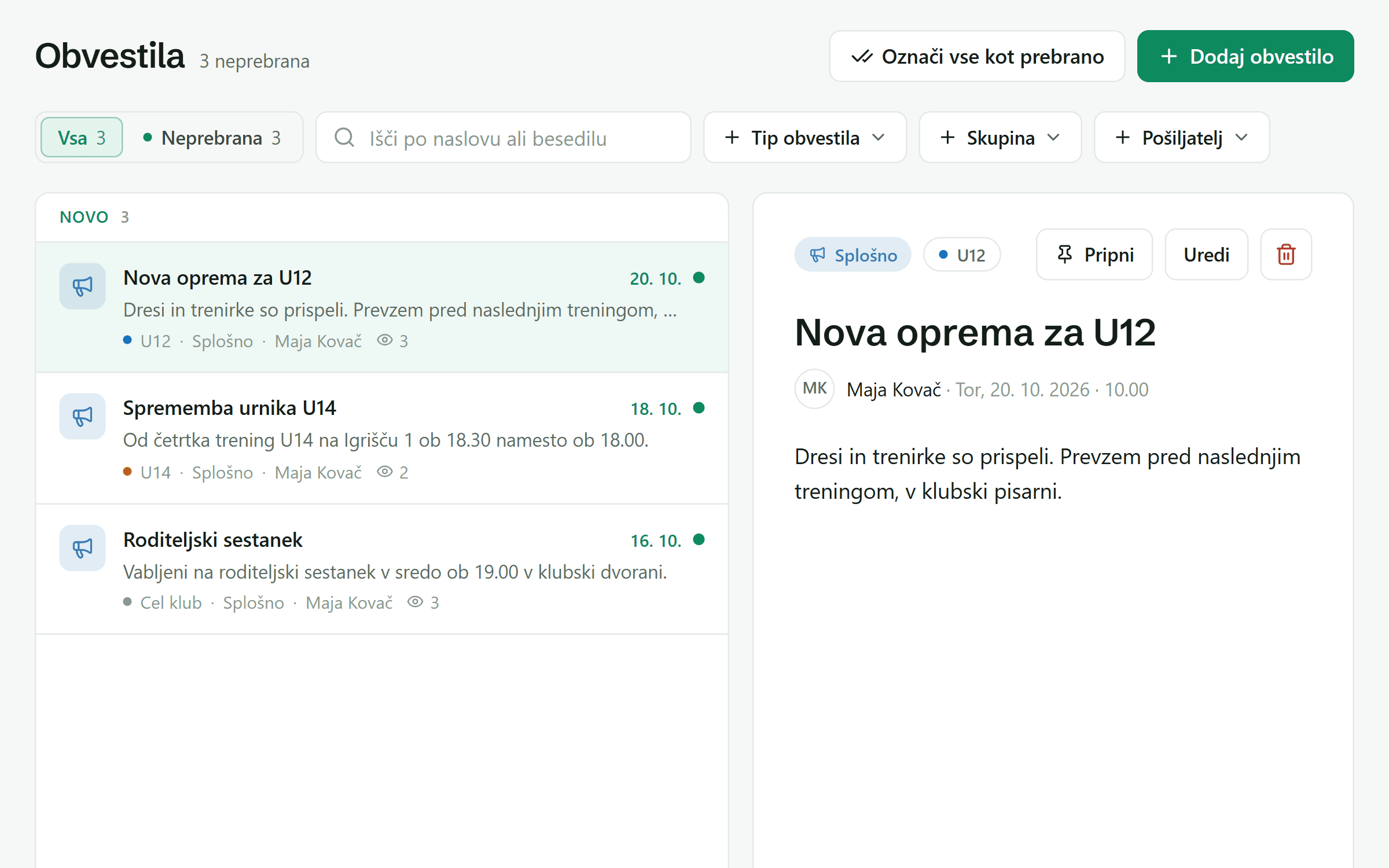Click the date 20. 10. in list

coord(656,278)
